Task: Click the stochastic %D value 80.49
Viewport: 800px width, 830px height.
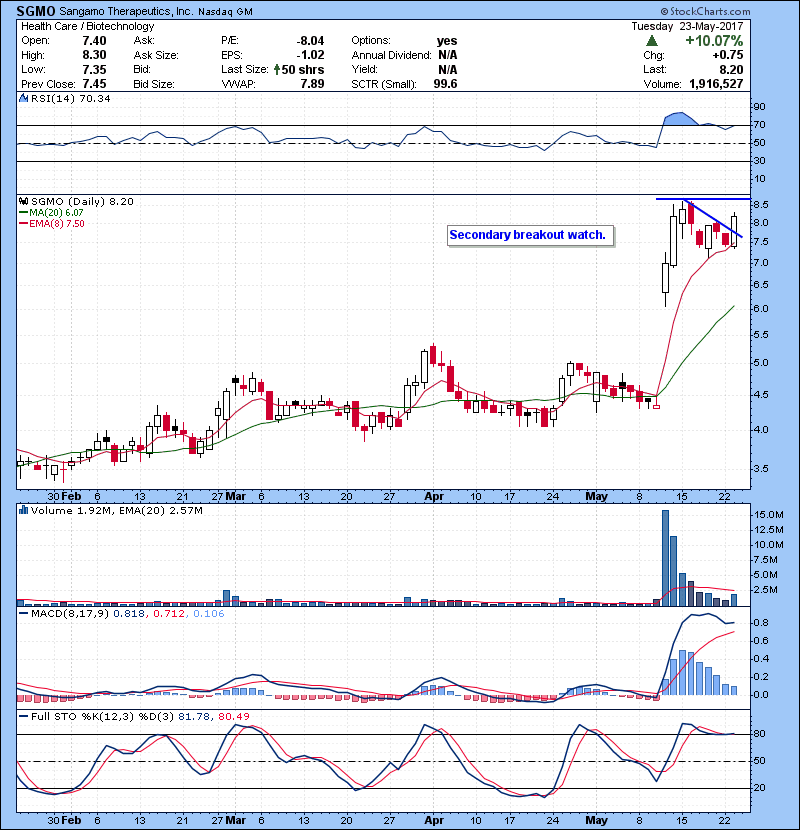Action: coord(233,716)
